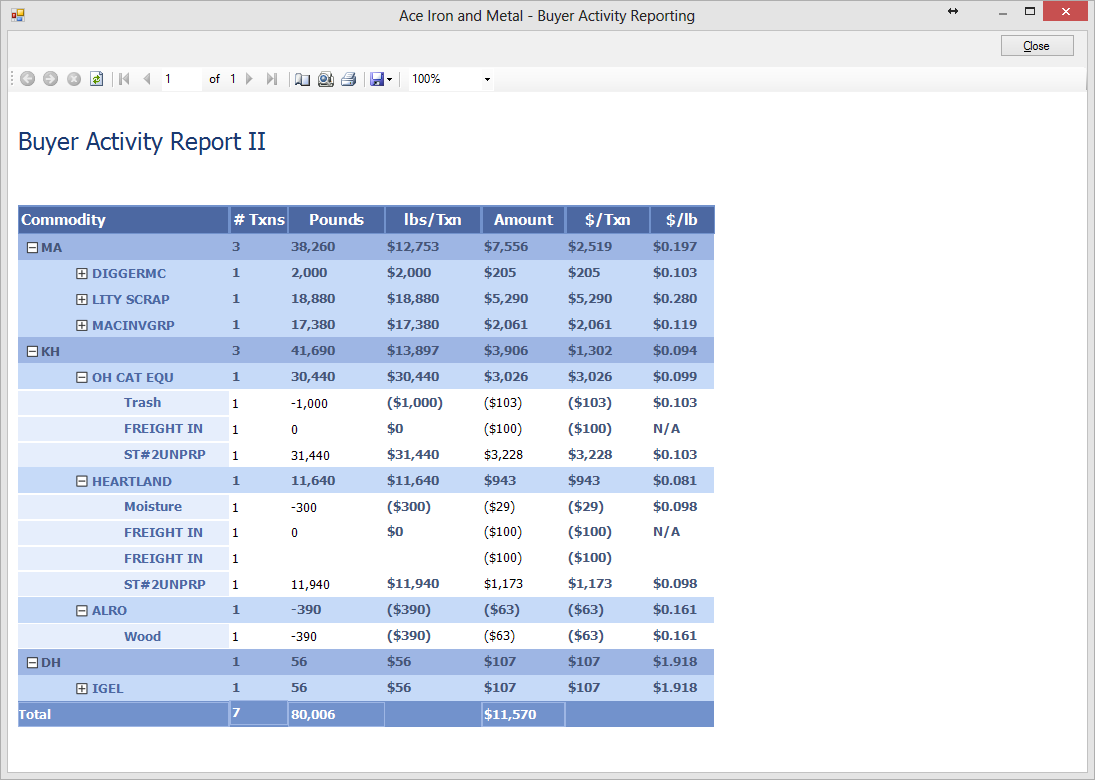Go to last page of report
Viewport: 1095px width, 780px height.
tap(271, 79)
